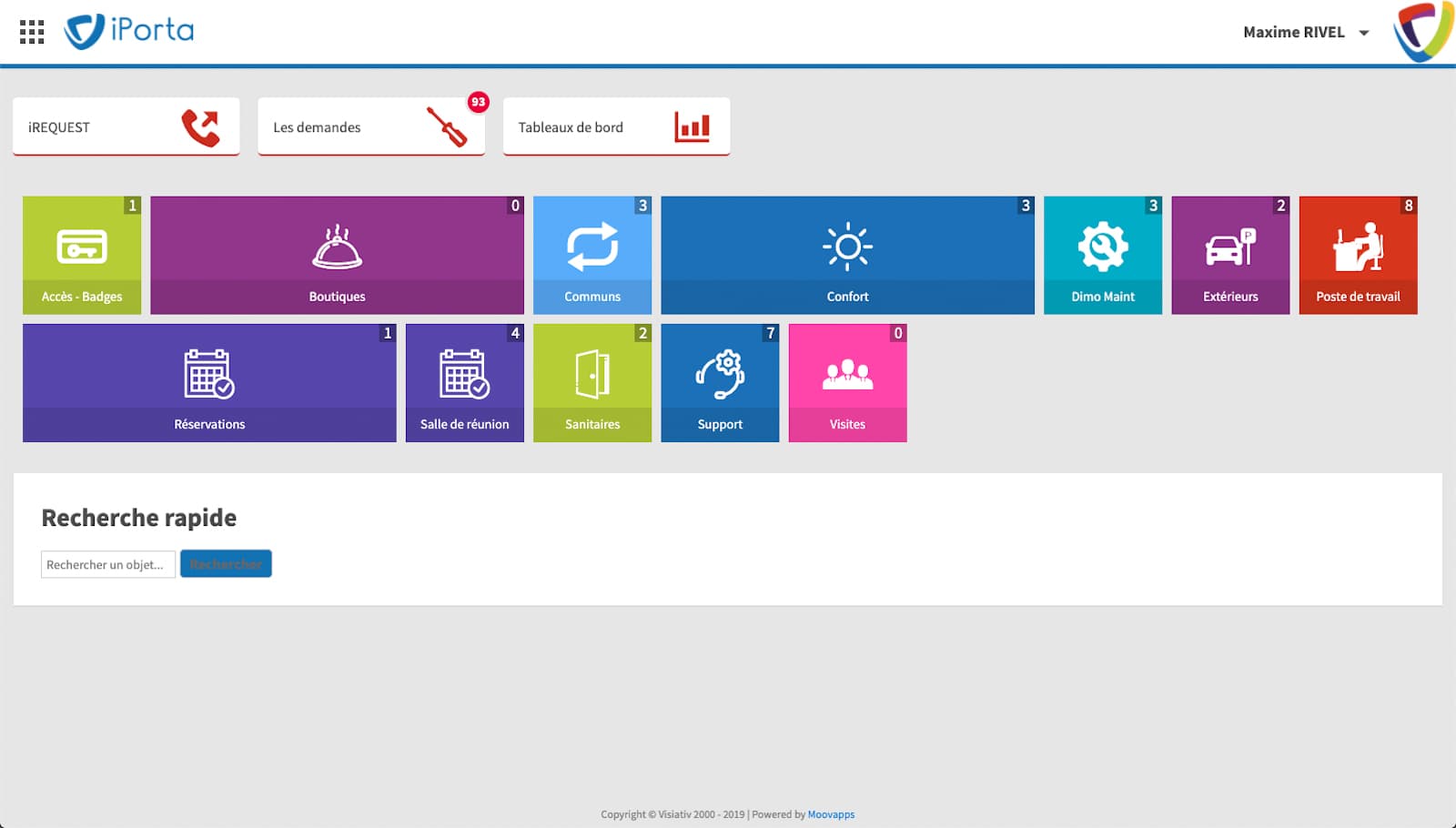Open the Boutiques serving dish icon
This screenshot has width=1456, height=828.
pyautogui.click(x=337, y=247)
